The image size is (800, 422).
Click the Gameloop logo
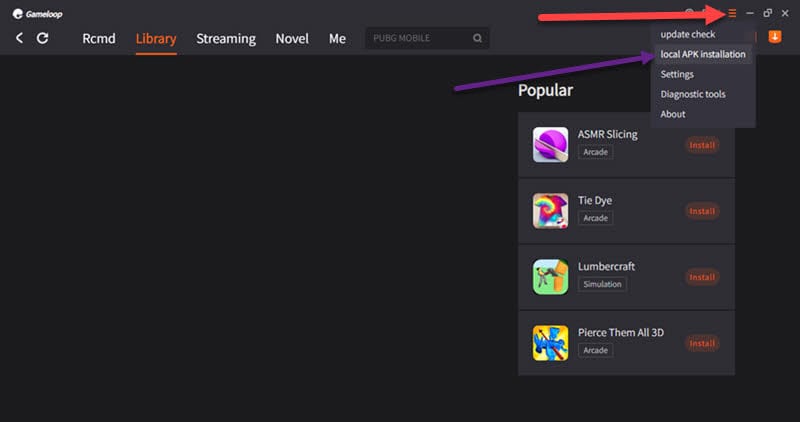(x=38, y=14)
